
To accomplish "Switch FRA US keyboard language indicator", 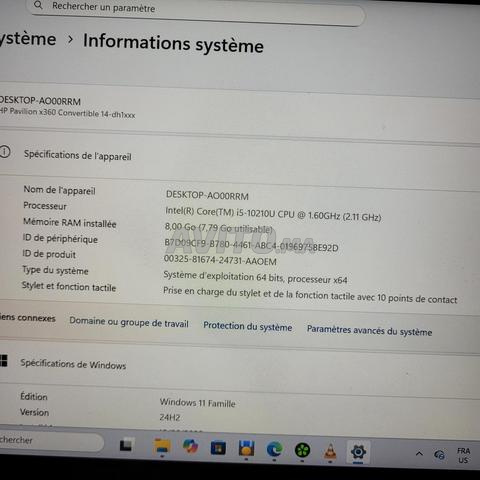I will (x=463, y=456).
